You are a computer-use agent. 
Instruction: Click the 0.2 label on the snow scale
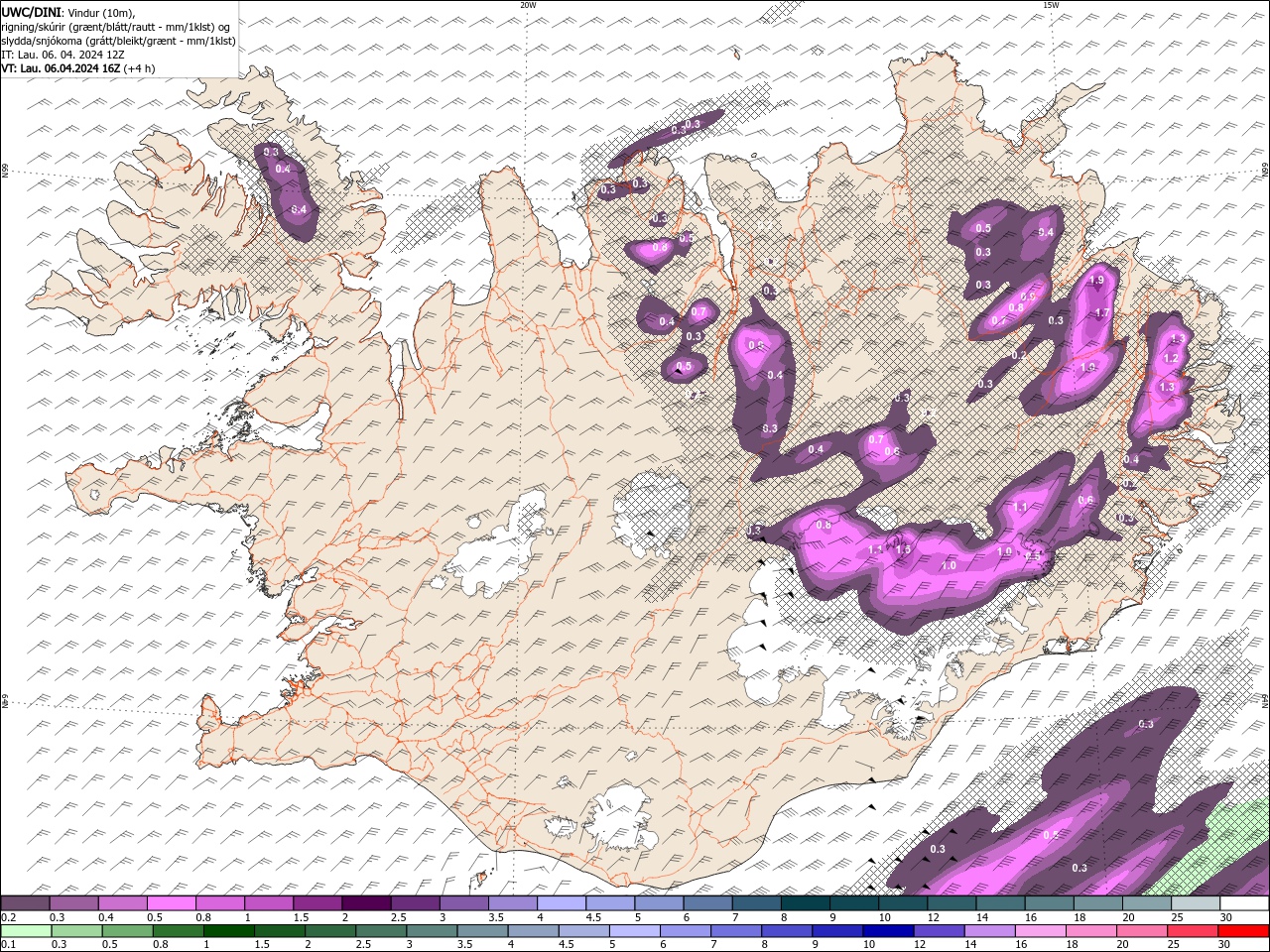click(7, 917)
